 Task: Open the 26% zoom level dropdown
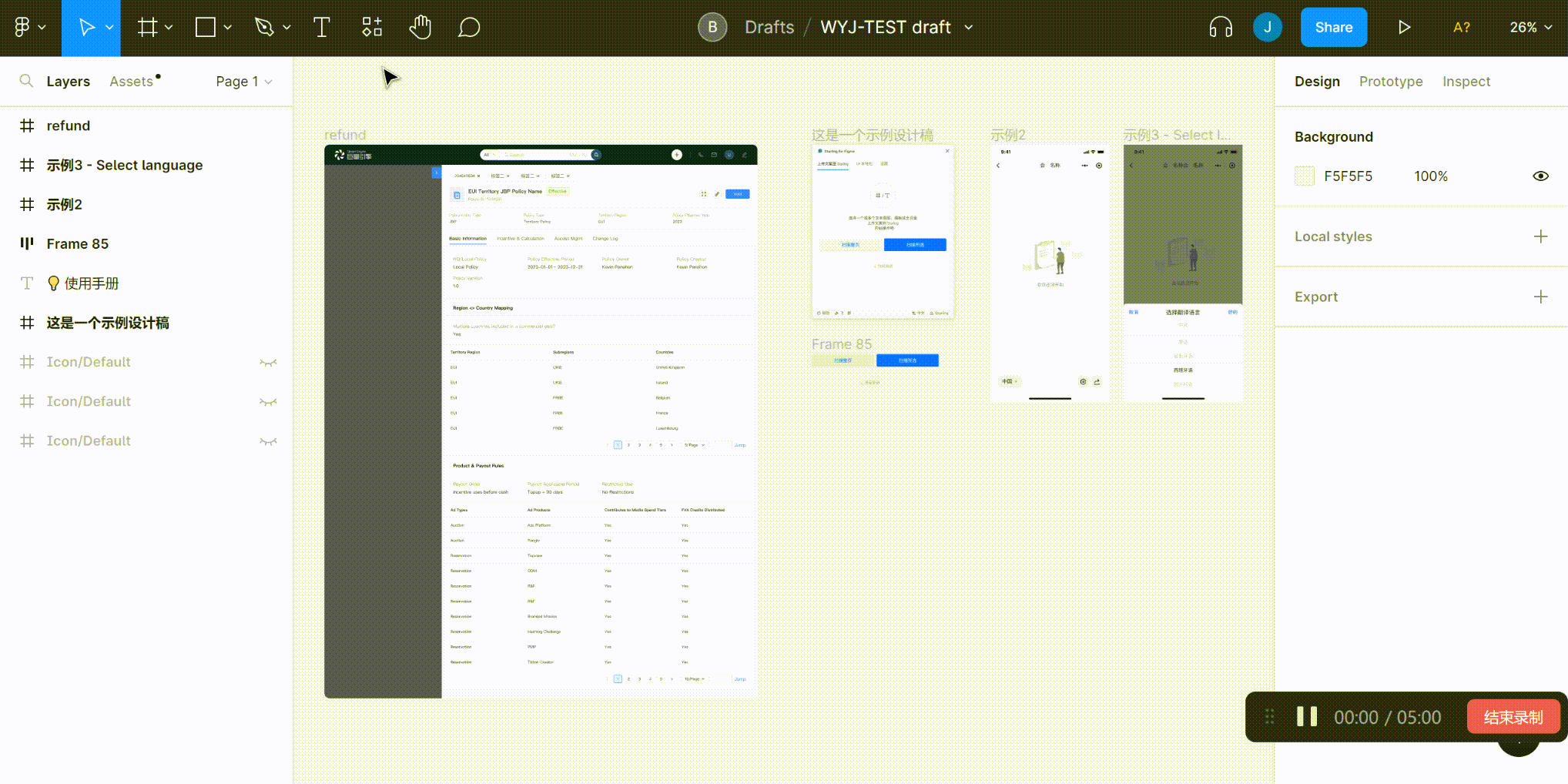[1530, 28]
